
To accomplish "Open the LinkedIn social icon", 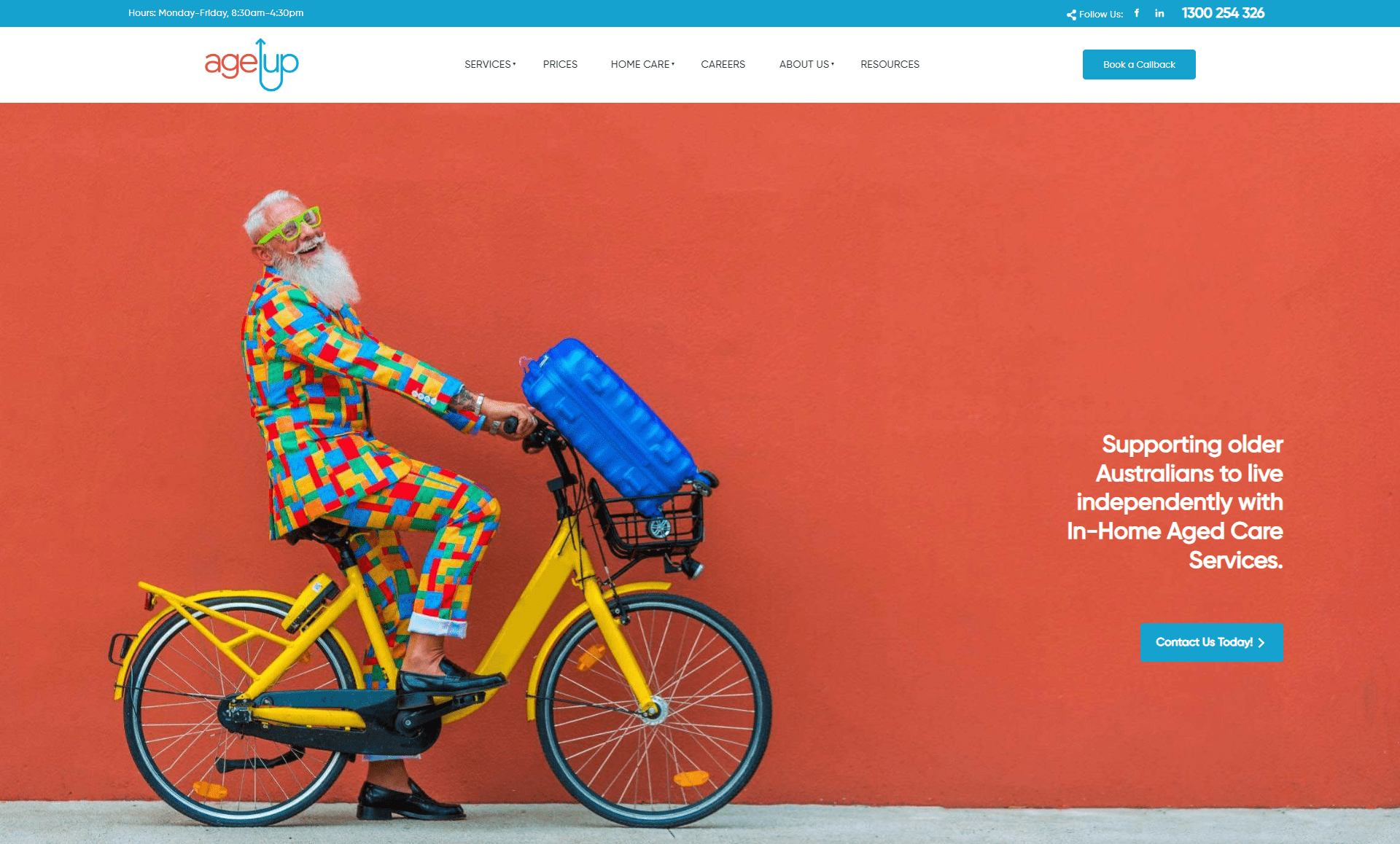I will (1159, 13).
